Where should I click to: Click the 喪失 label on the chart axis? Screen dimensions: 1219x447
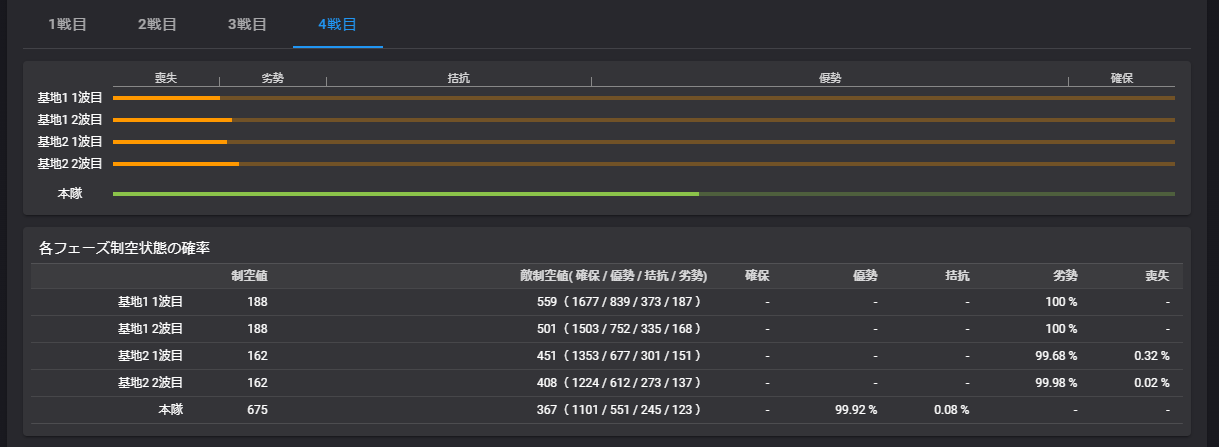coord(165,78)
